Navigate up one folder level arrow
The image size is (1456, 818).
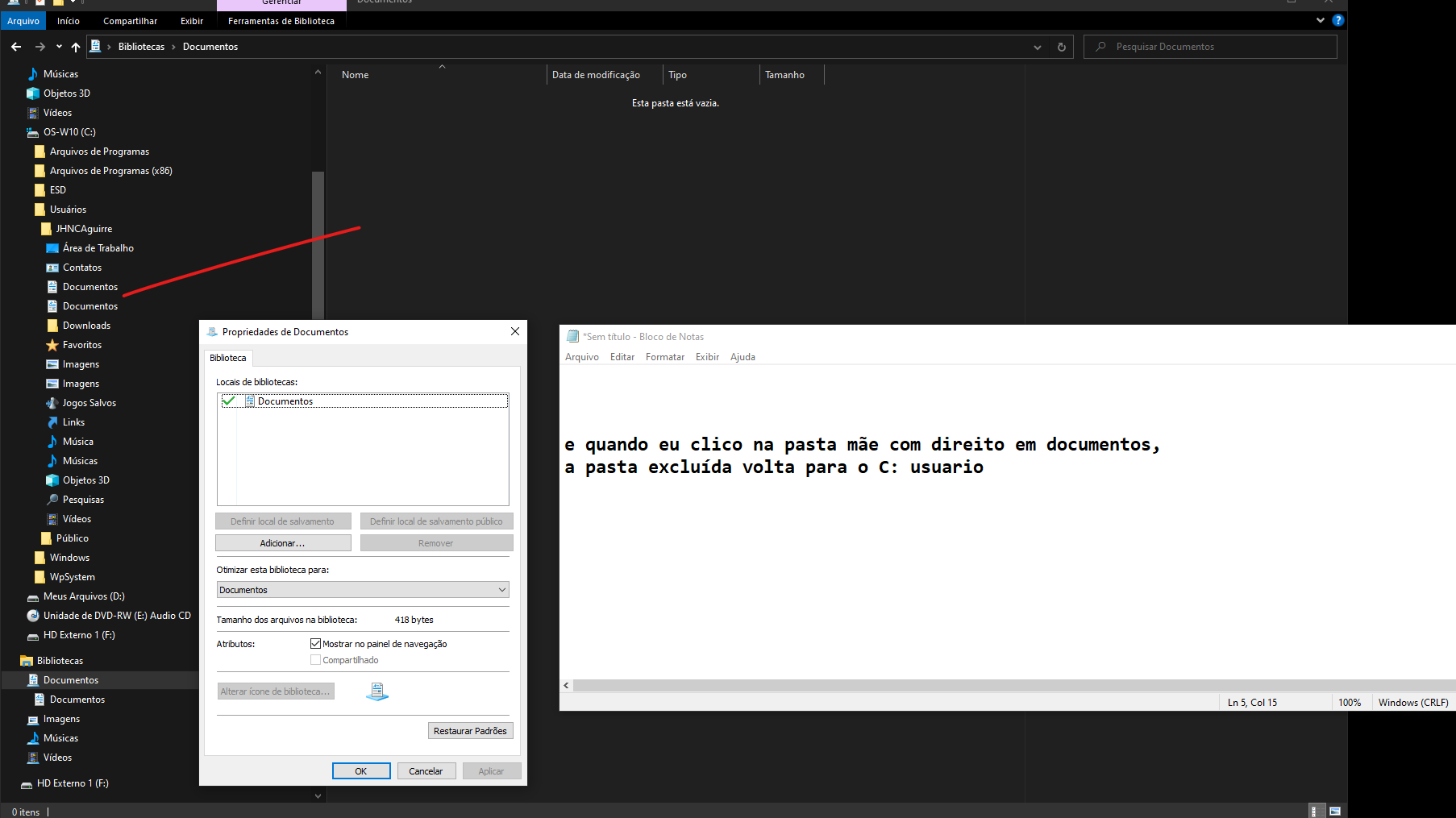tap(76, 47)
